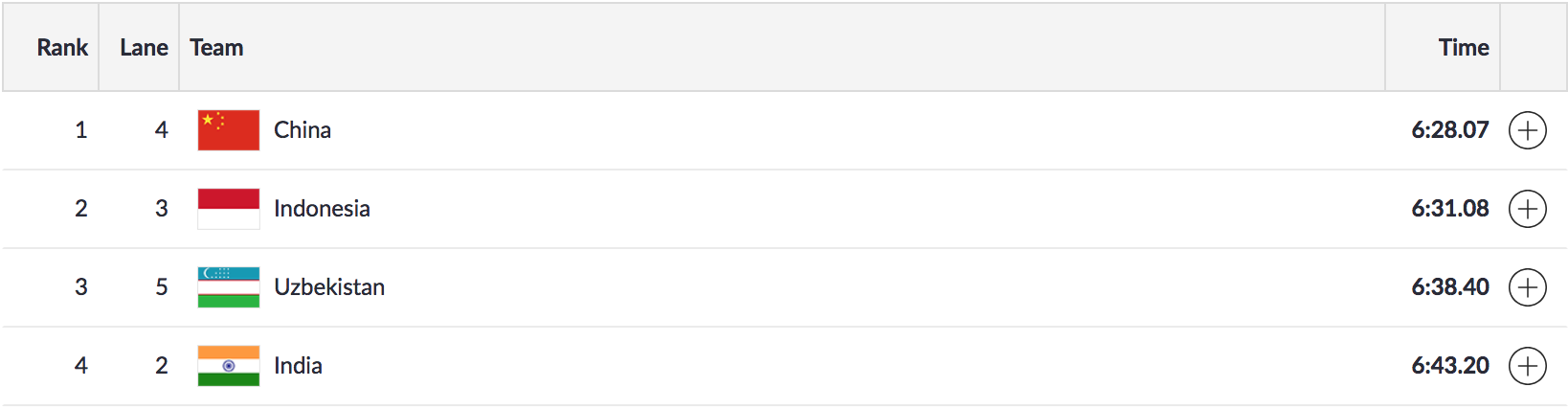Open Uzbekistan team name link

click(329, 287)
